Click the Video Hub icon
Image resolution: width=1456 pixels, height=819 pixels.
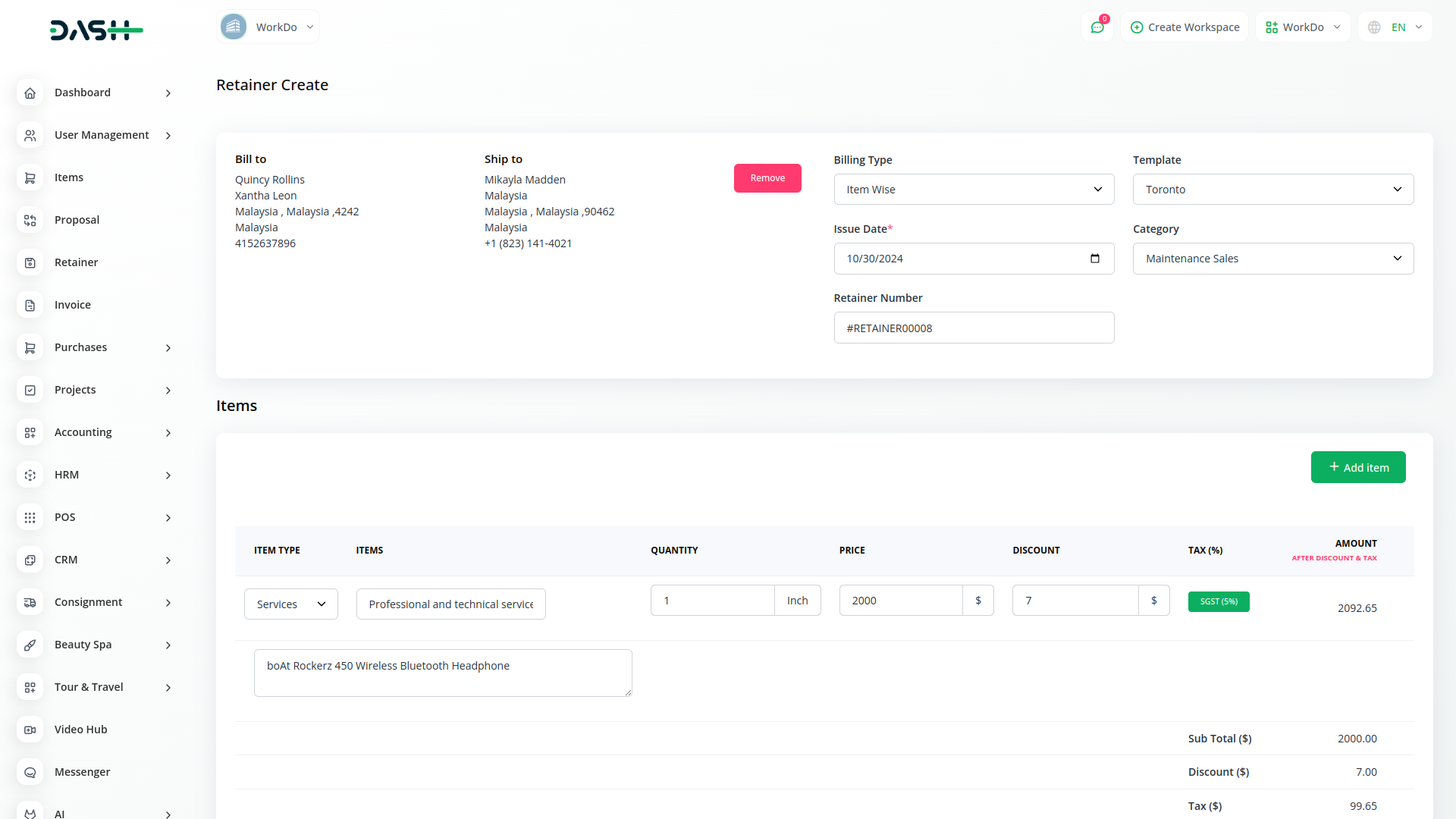[x=30, y=730]
